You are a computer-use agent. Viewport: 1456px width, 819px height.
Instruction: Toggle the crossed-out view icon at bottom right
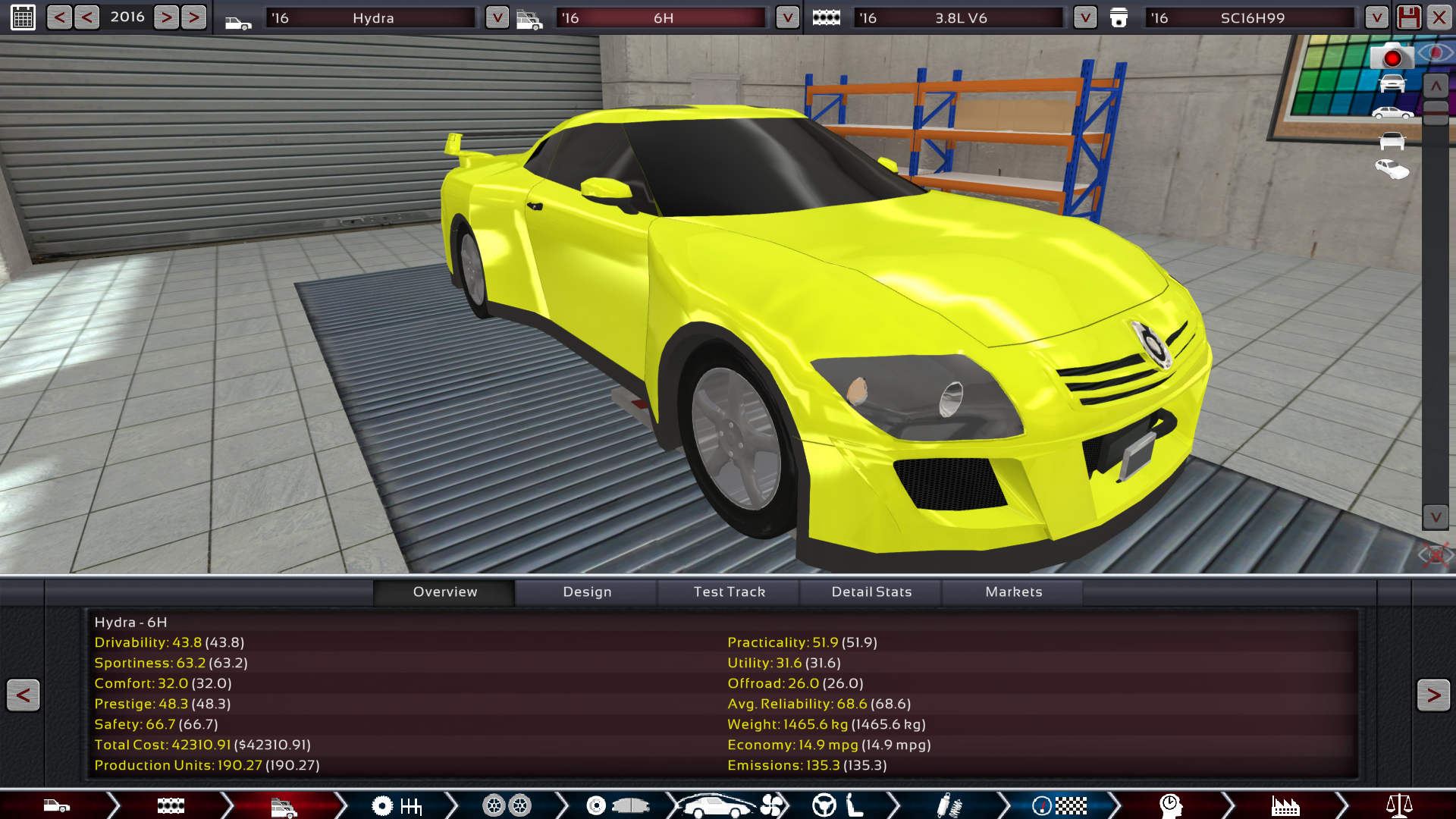pos(1435,555)
